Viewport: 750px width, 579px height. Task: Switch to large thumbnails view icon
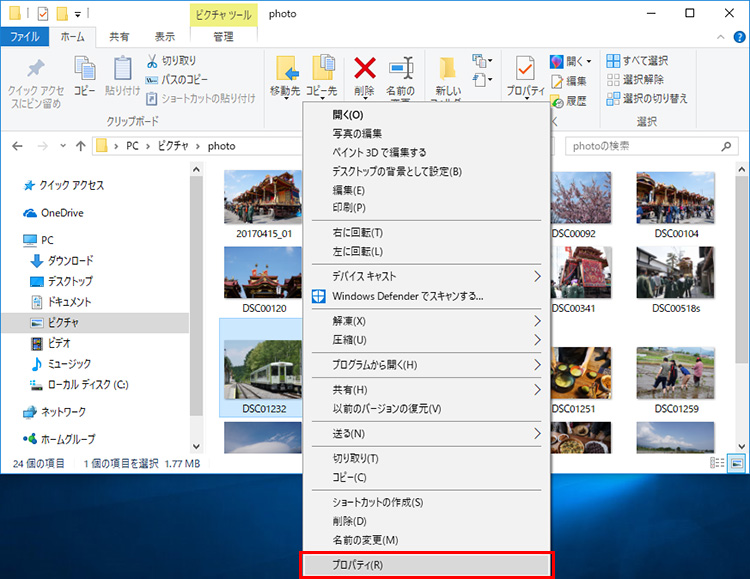737,462
